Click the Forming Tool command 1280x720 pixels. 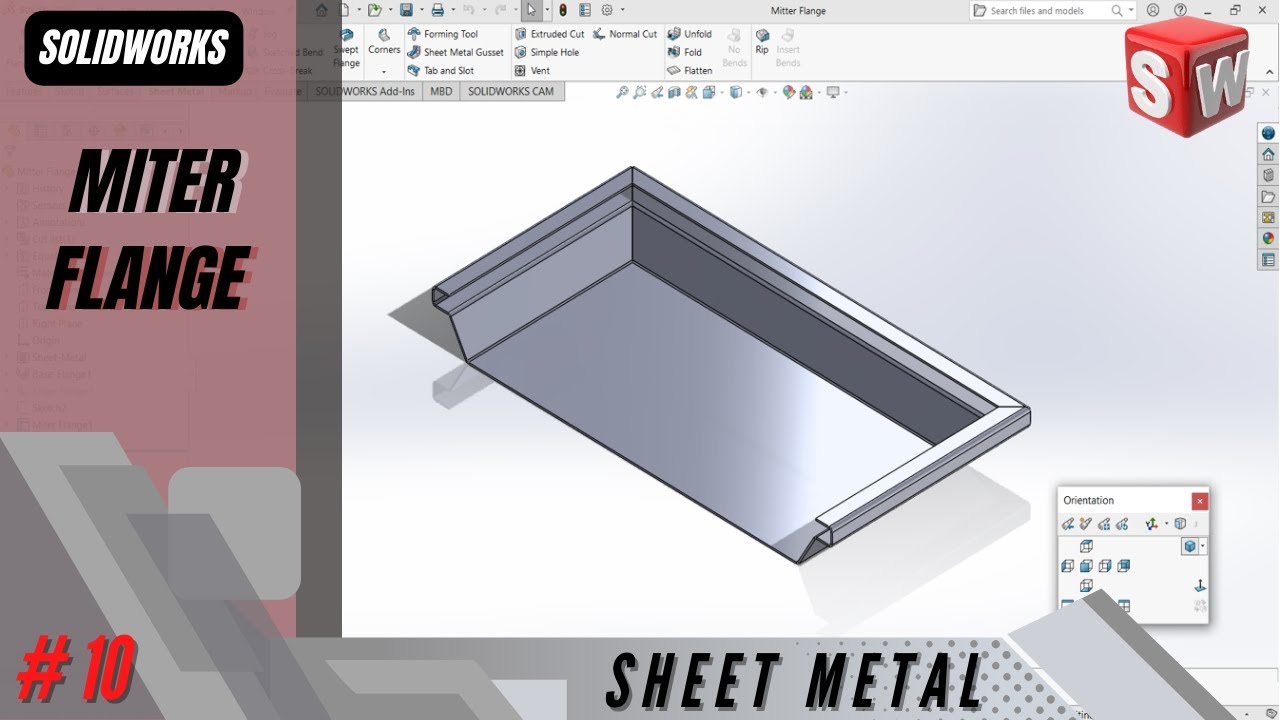(x=441, y=34)
